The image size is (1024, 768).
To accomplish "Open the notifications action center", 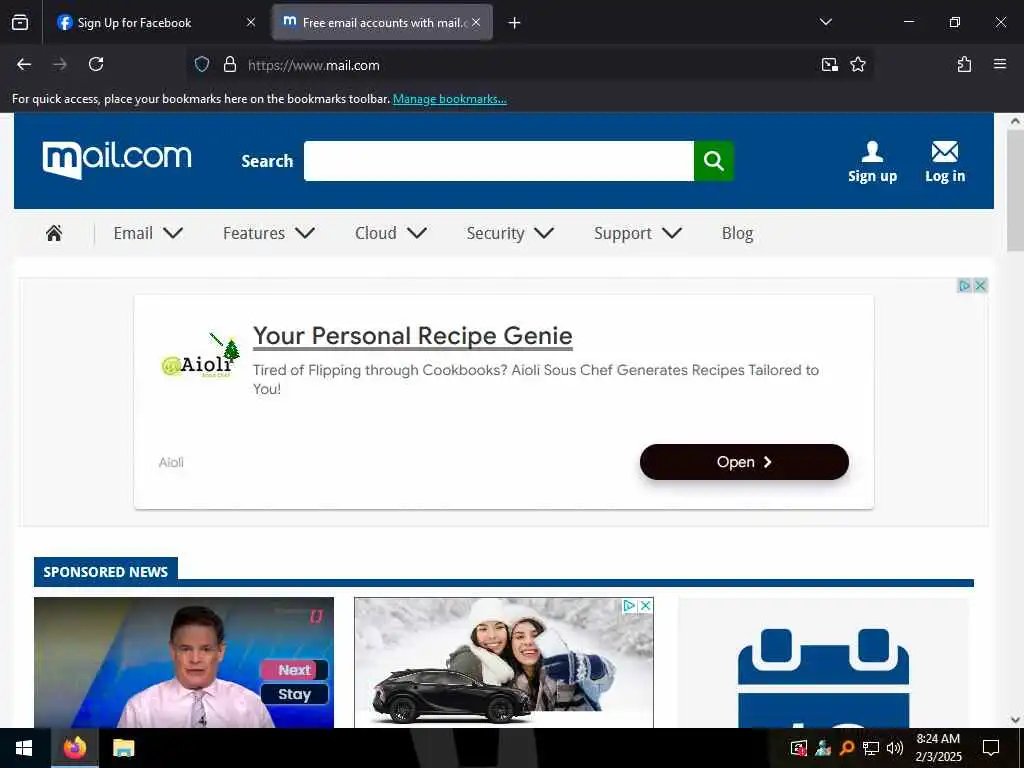I will (x=991, y=748).
